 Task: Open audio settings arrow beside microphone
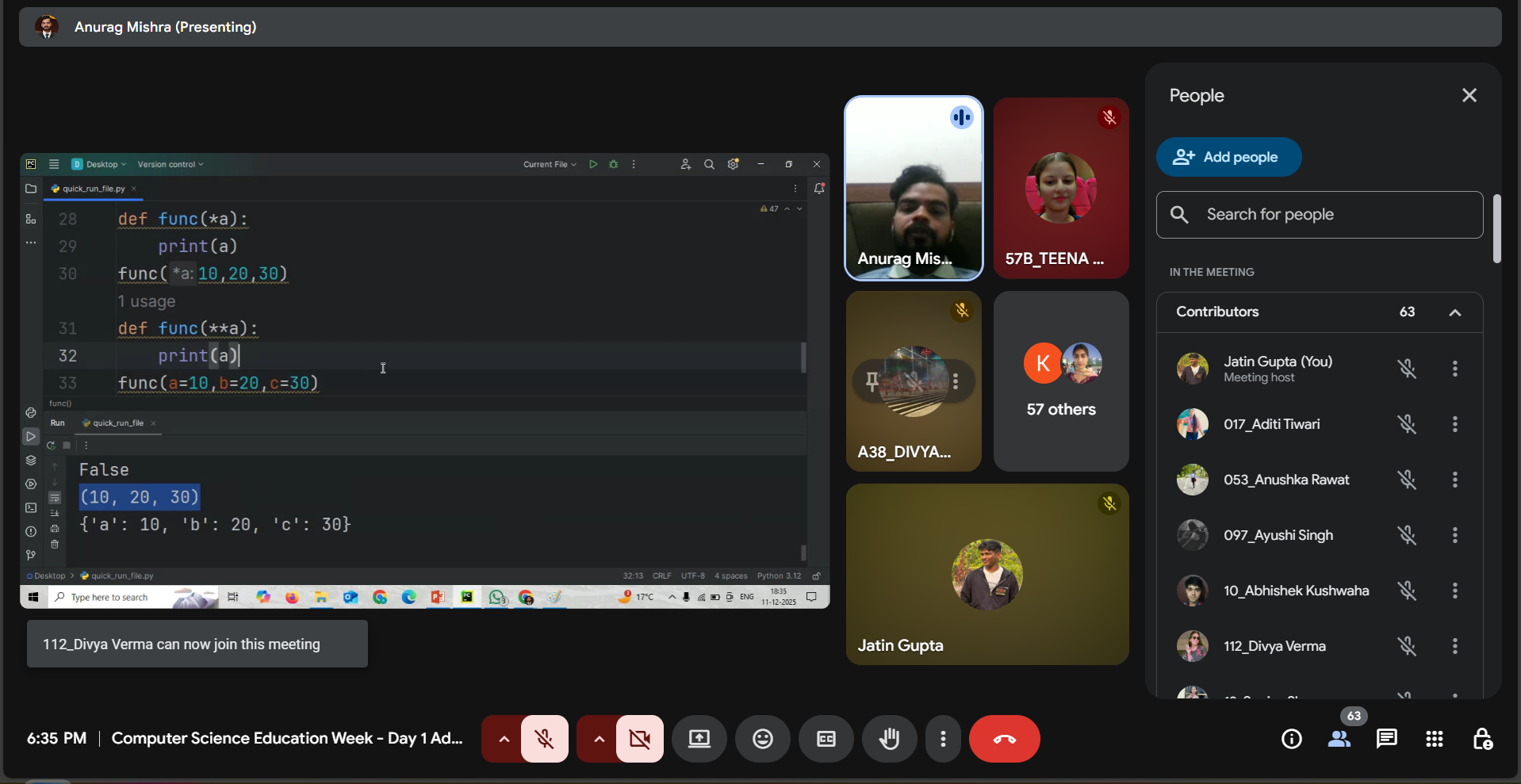click(503, 739)
